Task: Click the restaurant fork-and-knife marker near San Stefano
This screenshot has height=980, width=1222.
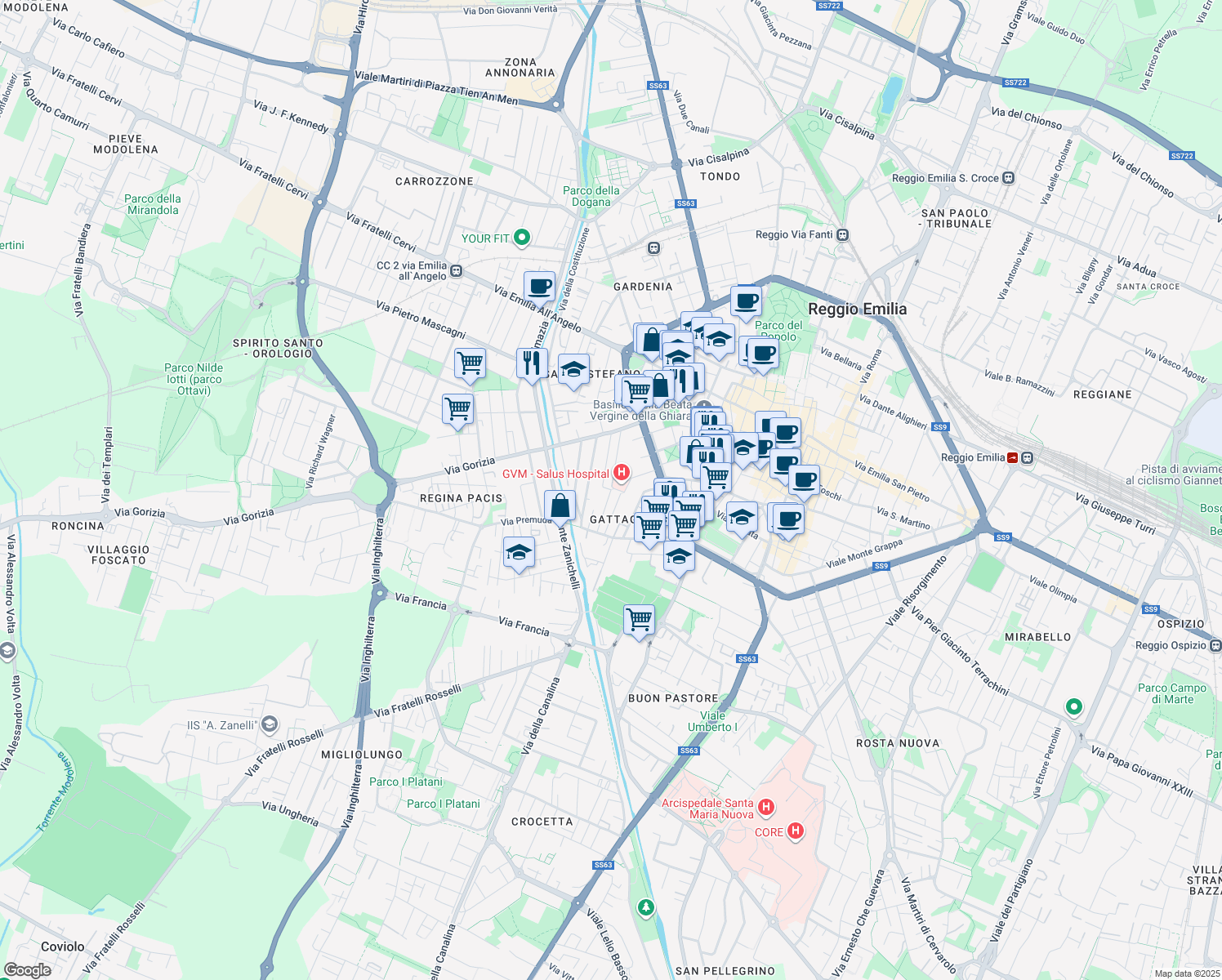Action: (x=530, y=362)
